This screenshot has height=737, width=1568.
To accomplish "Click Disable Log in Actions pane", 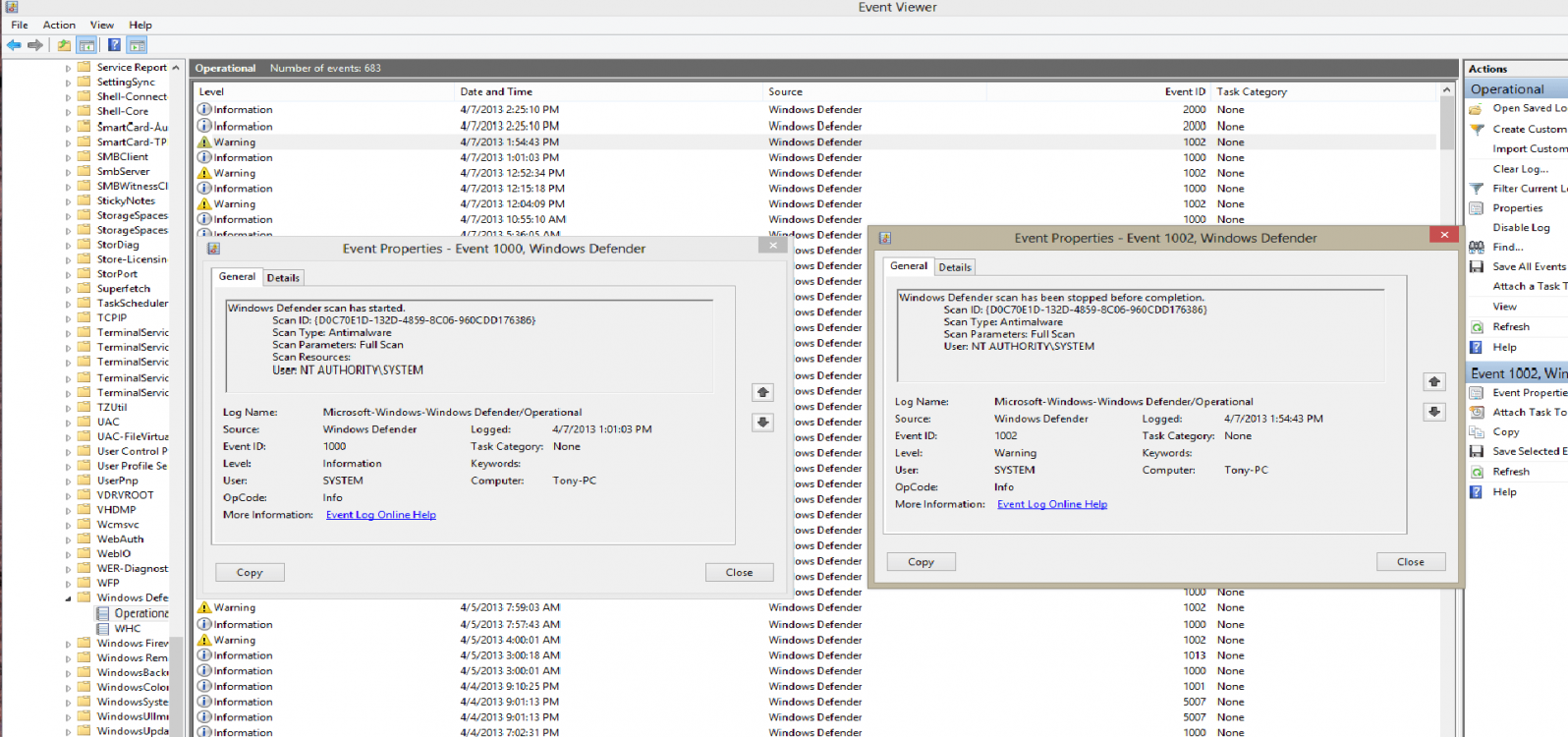I will click(x=1521, y=228).
